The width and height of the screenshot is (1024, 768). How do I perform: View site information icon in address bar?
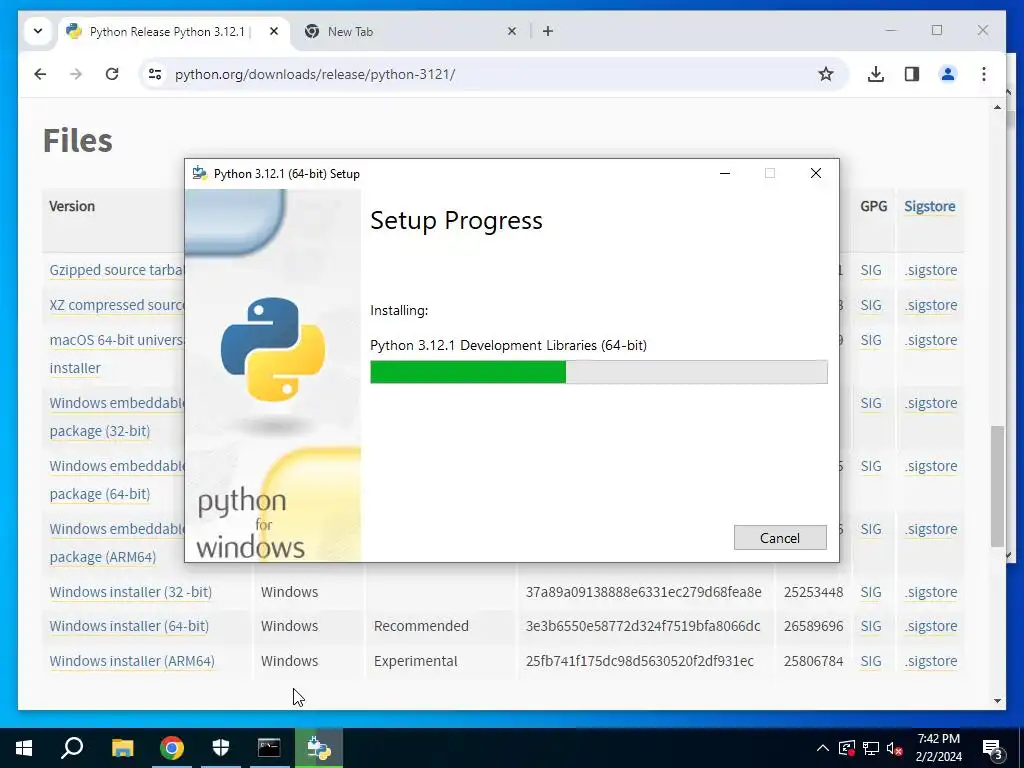pyautogui.click(x=155, y=74)
